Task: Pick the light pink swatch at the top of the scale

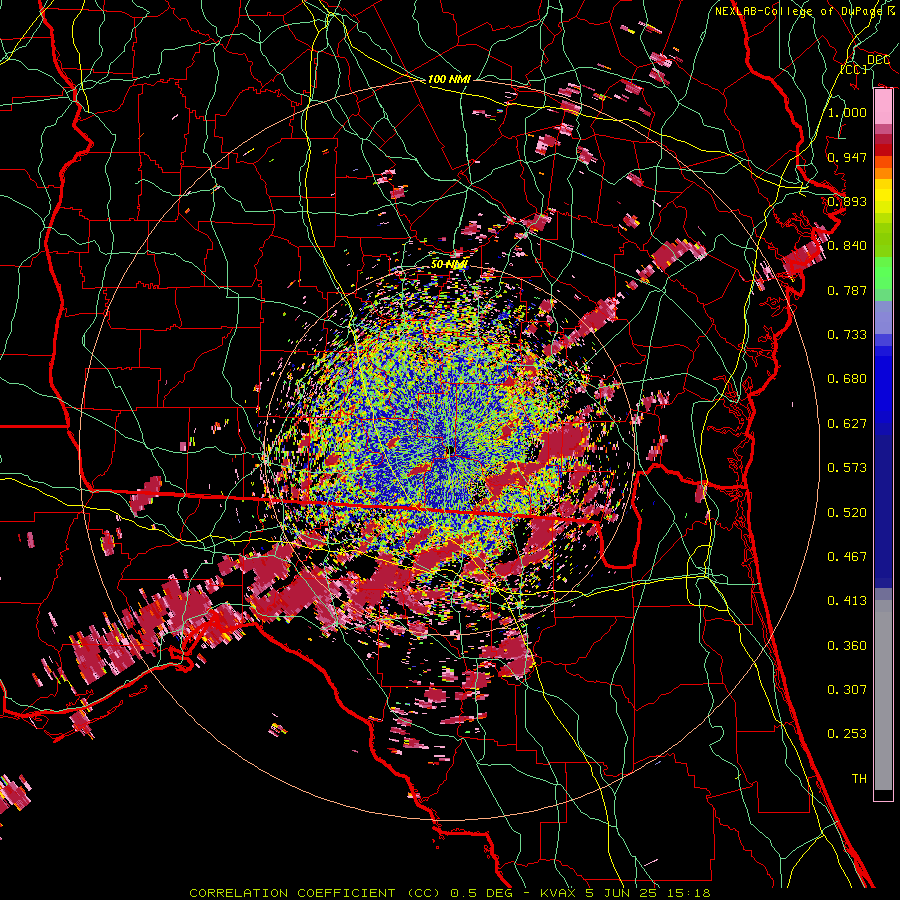Action: (x=883, y=107)
